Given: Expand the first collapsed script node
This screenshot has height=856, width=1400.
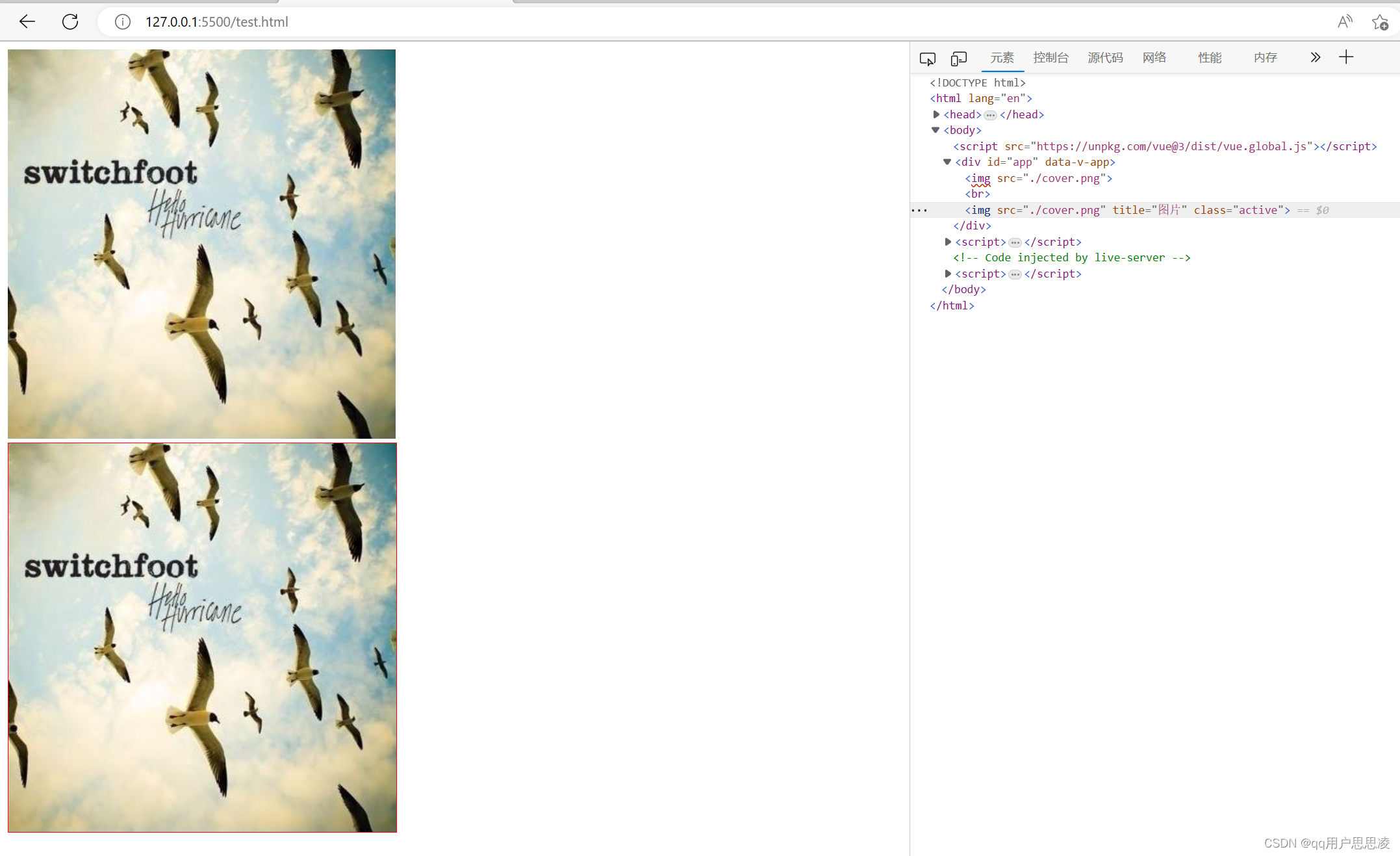Looking at the screenshot, I should [948, 242].
